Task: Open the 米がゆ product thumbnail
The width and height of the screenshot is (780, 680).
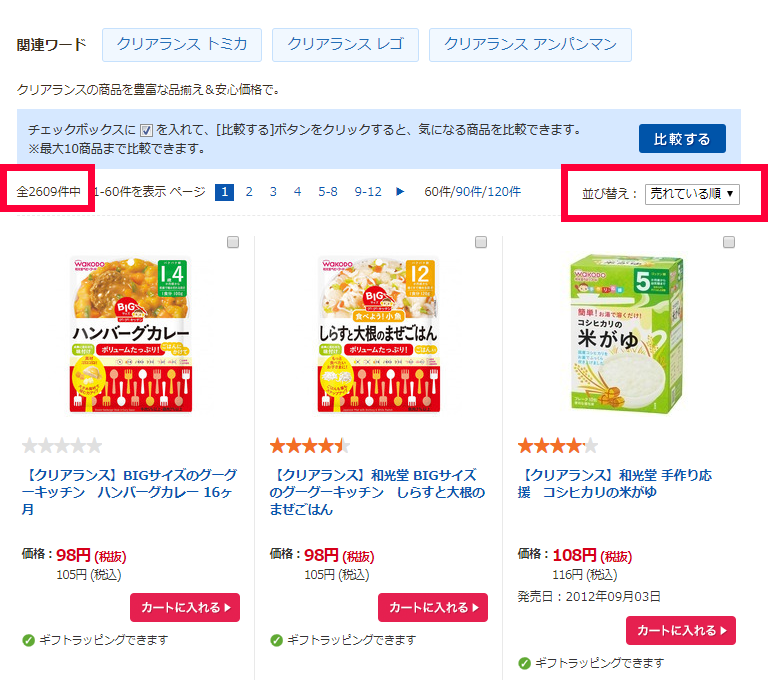Action: pos(627,333)
